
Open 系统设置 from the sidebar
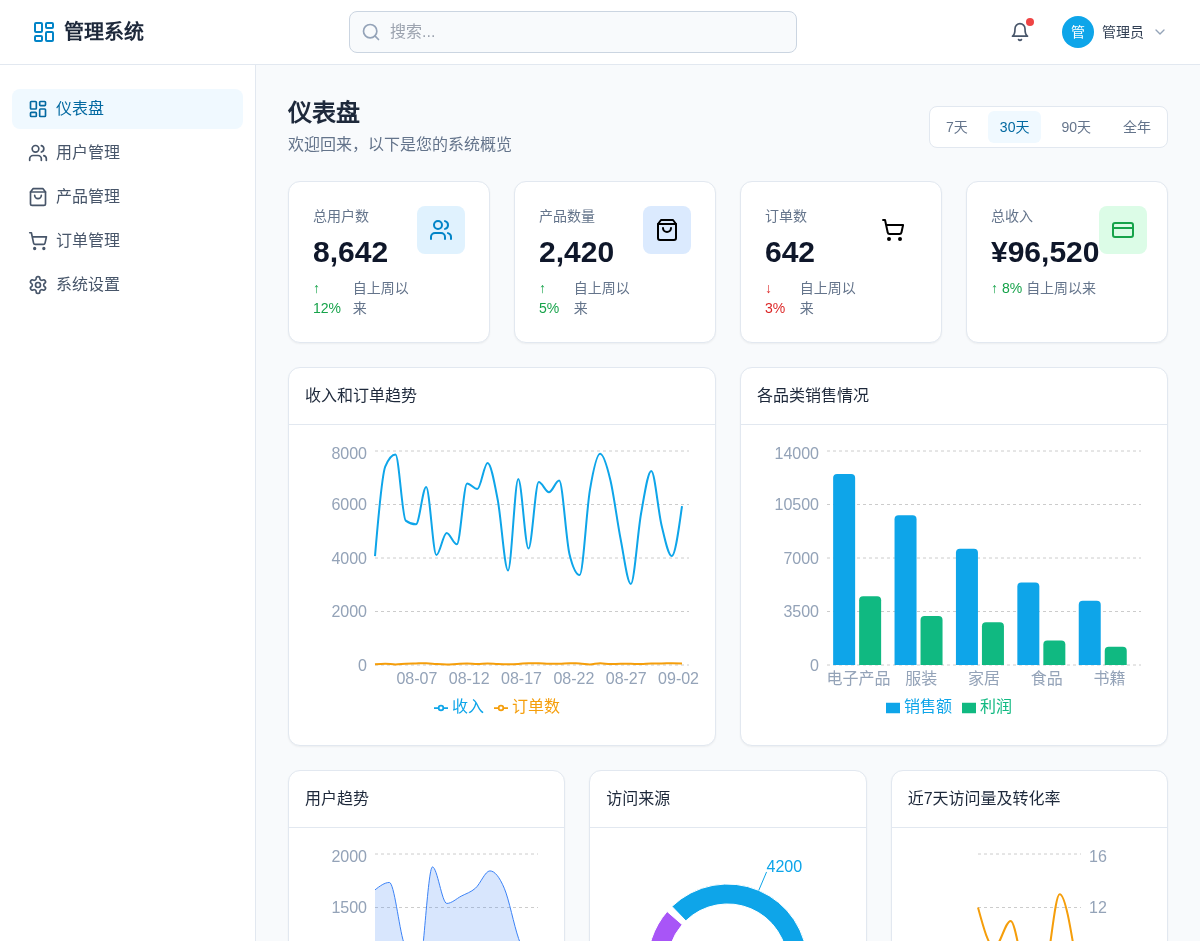(x=88, y=285)
